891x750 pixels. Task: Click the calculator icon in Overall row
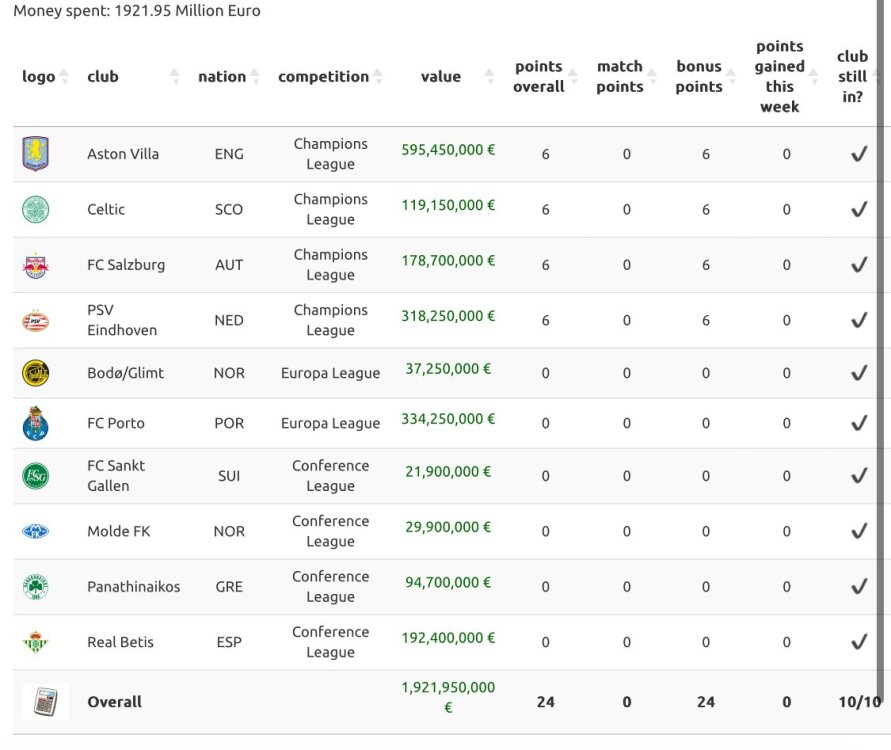point(45,702)
